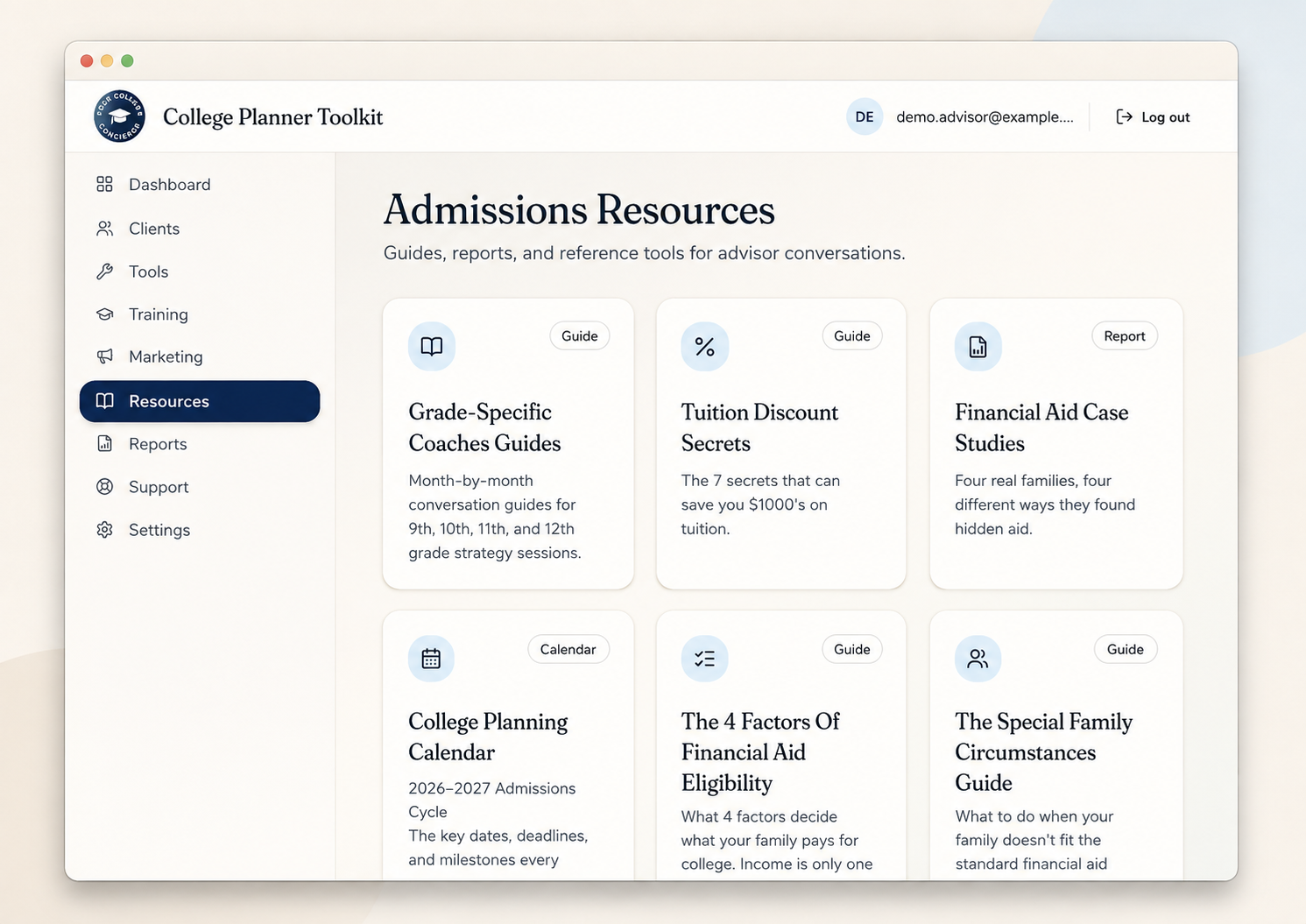Open the Grade-Specific Coaches Guides title

(x=484, y=427)
